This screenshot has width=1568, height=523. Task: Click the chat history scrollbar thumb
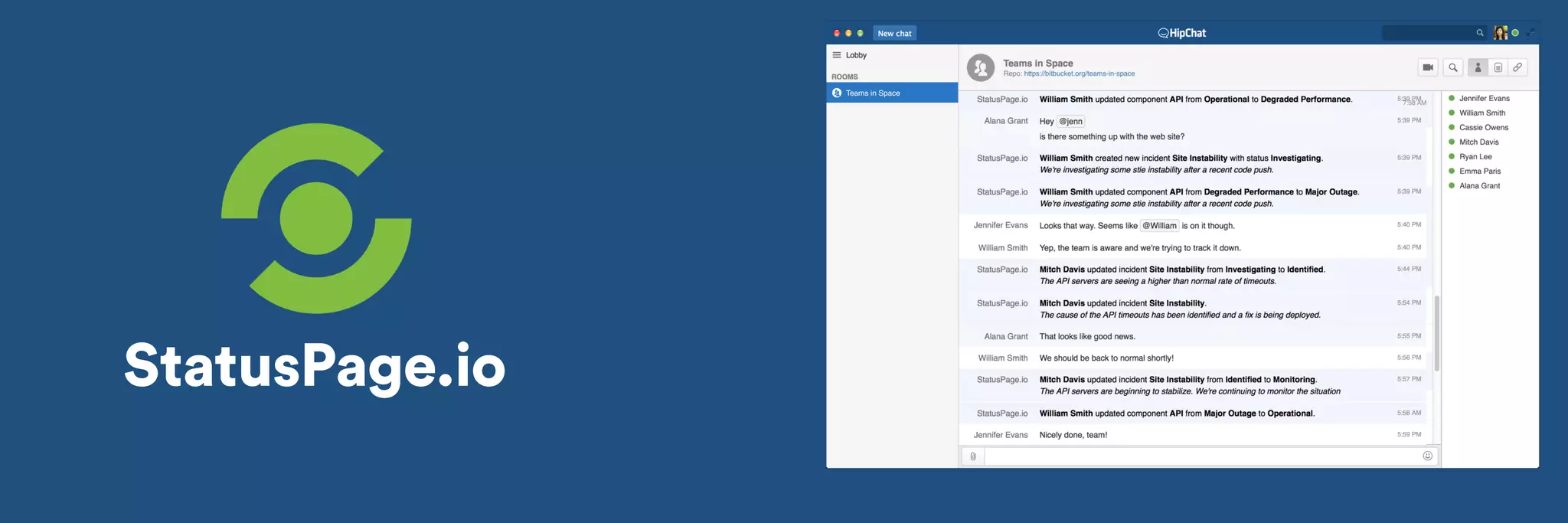[x=1437, y=333]
